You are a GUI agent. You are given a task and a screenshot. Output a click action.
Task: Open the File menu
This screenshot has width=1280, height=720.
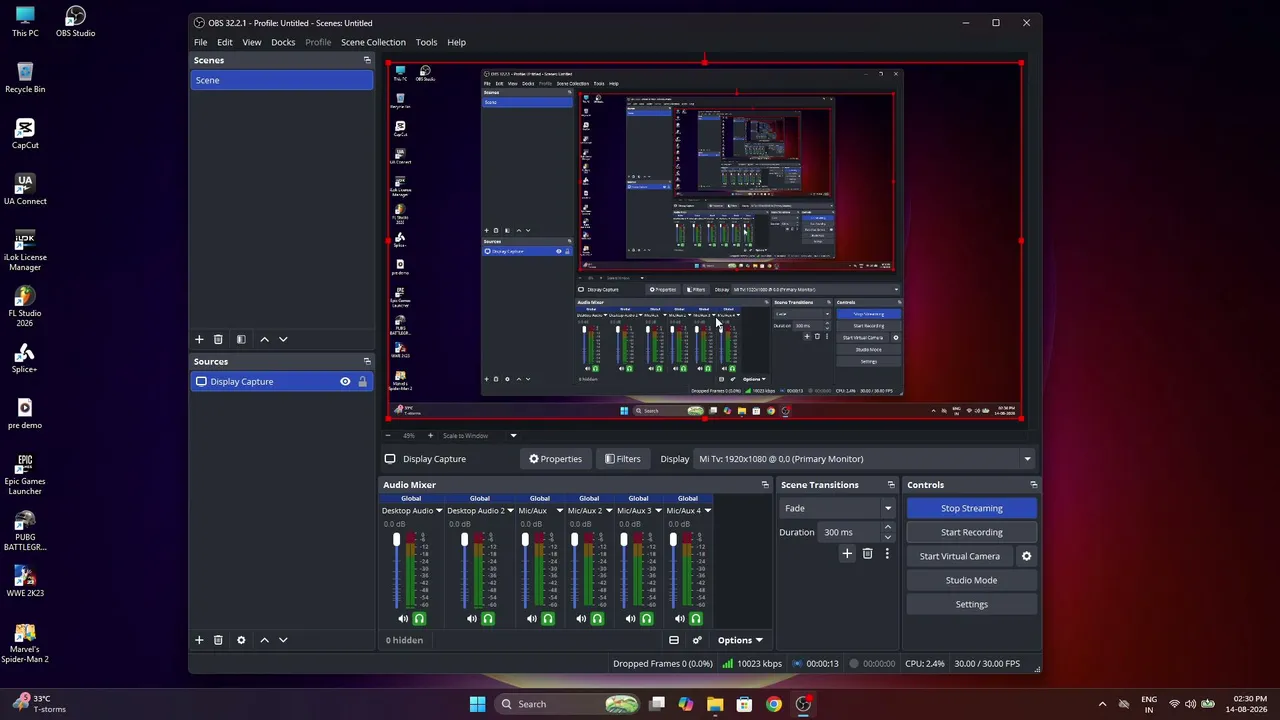click(201, 42)
